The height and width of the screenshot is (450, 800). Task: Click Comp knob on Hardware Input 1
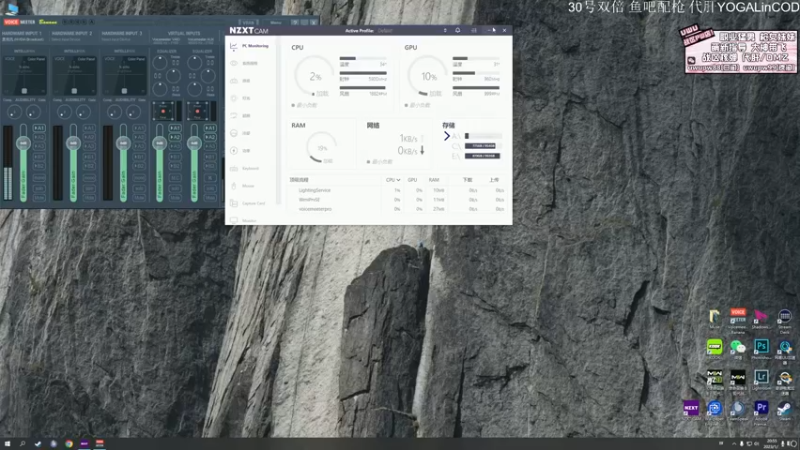14,112
